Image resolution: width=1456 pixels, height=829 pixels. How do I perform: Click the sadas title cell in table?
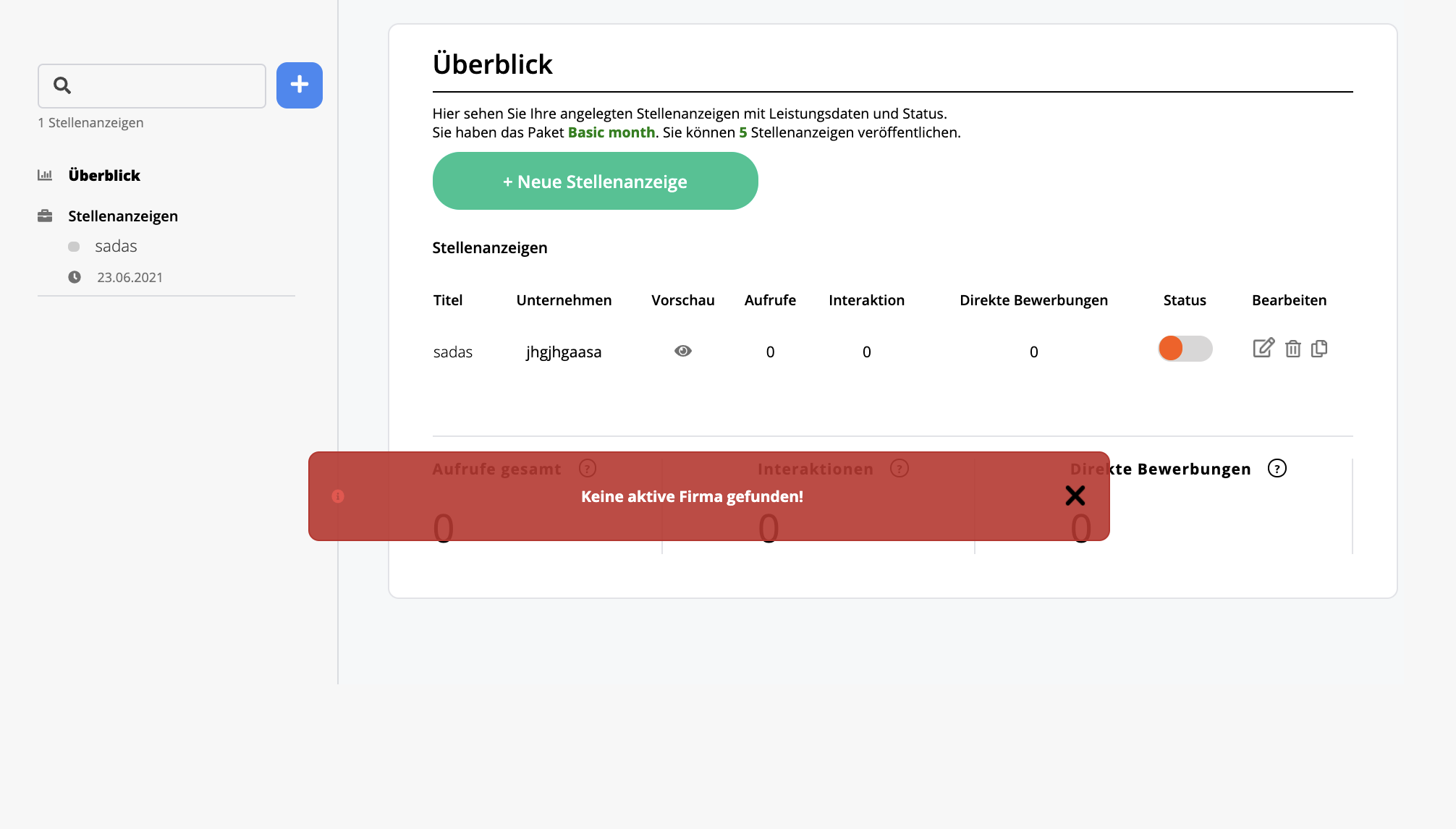pyautogui.click(x=453, y=352)
